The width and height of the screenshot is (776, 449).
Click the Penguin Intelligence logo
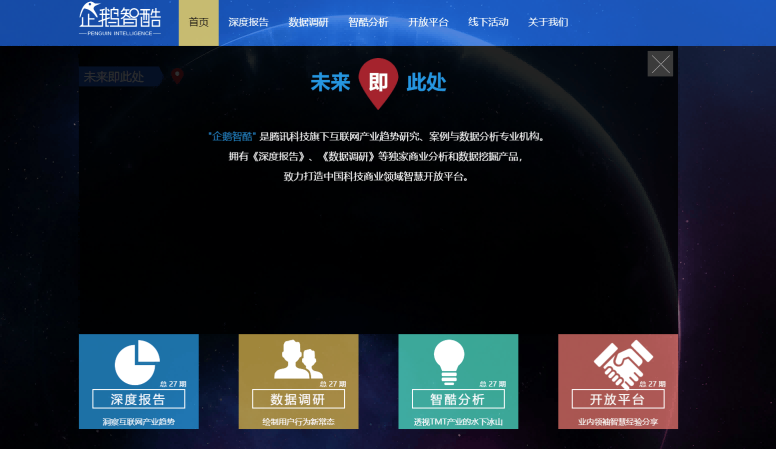pyautogui.click(x=119, y=20)
